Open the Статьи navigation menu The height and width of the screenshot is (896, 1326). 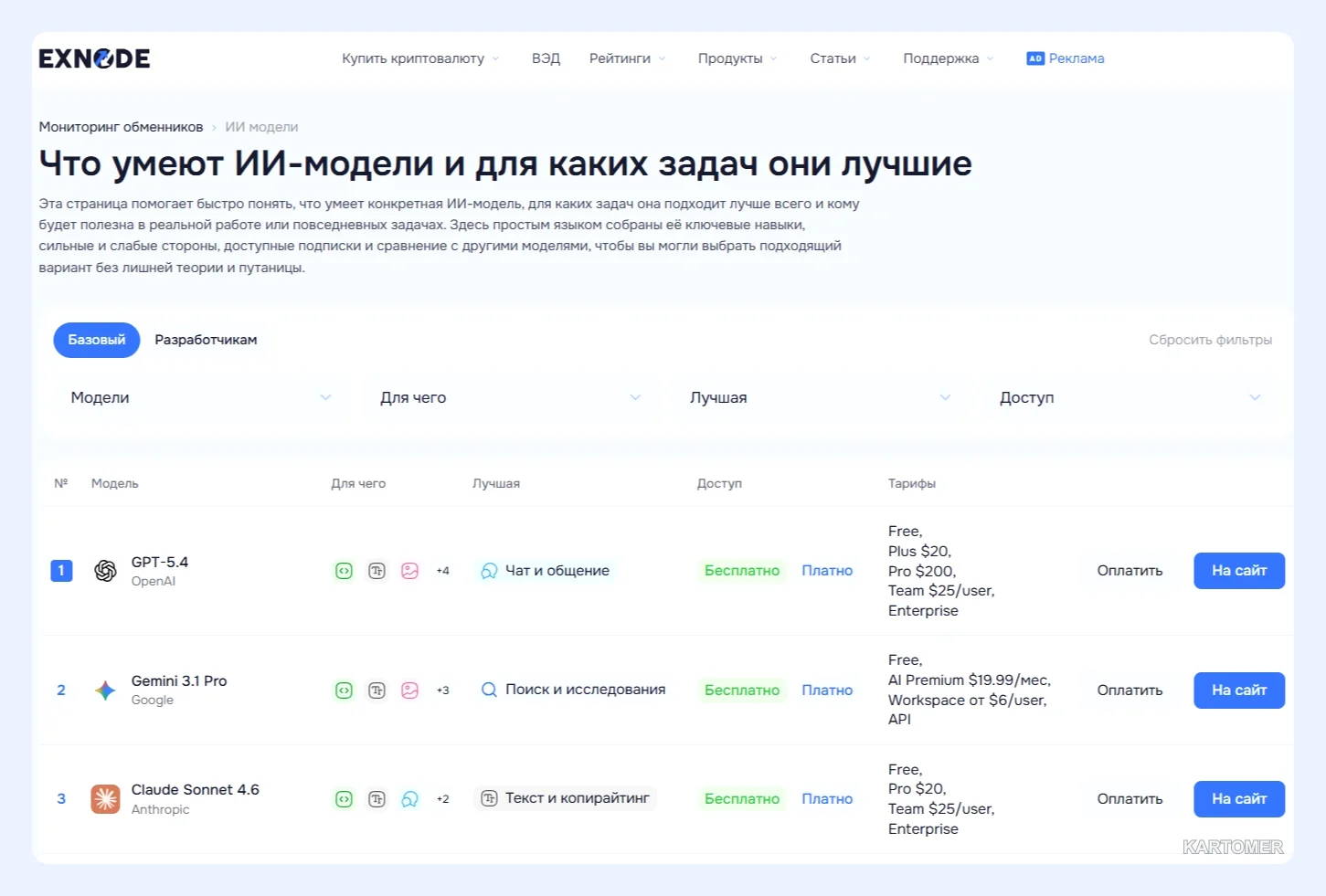coord(841,58)
